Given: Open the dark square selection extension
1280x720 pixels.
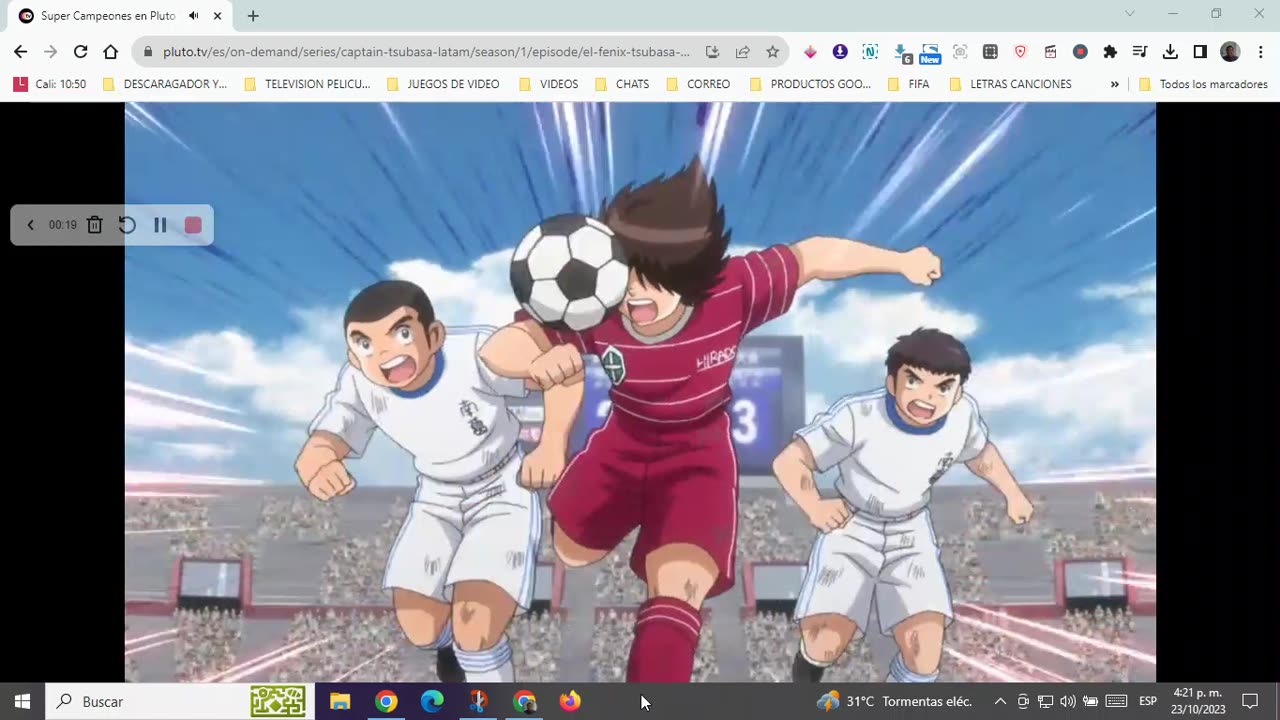Looking at the screenshot, I should [990, 52].
